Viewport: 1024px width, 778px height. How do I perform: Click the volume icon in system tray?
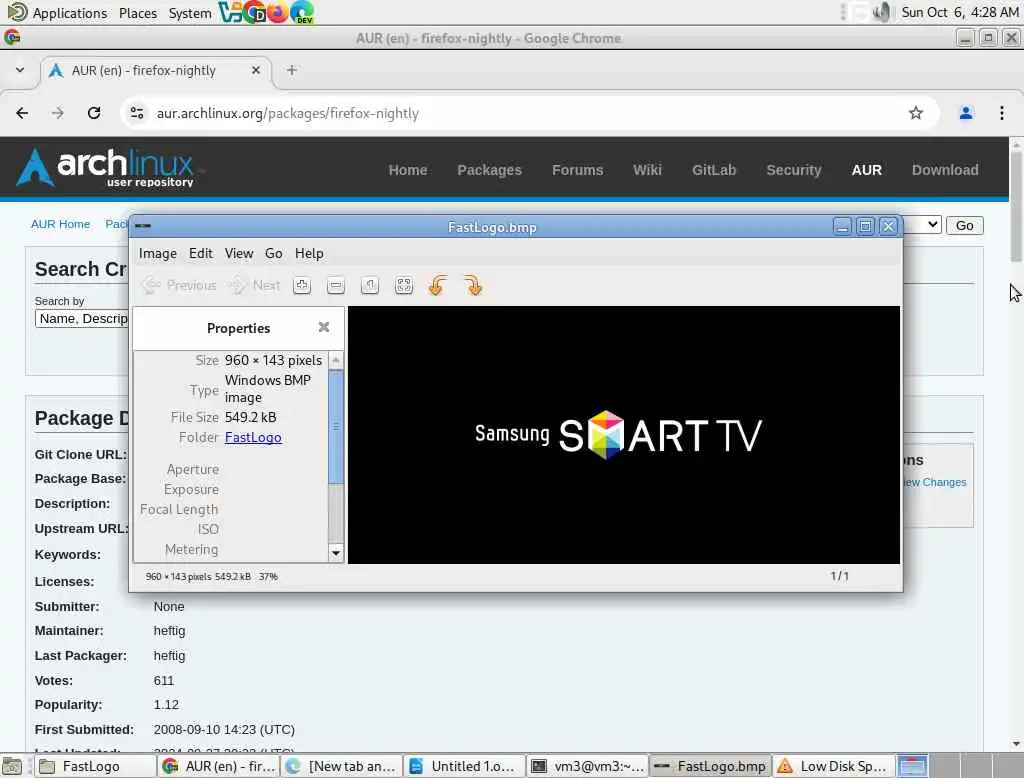pos(882,12)
